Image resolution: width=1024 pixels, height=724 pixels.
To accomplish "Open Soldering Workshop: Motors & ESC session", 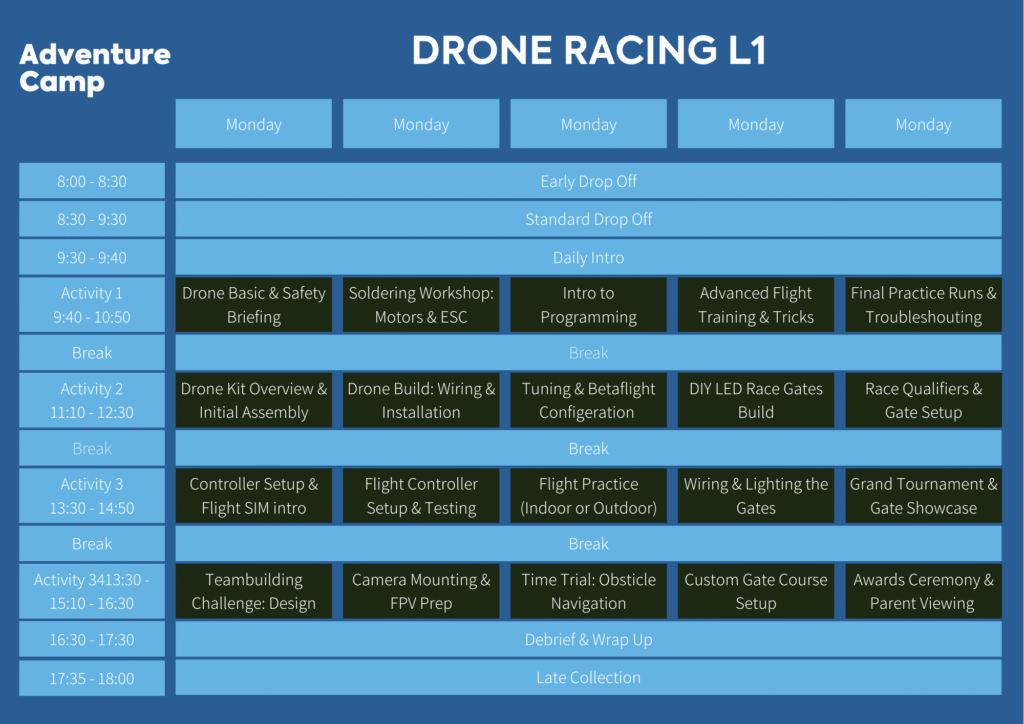I will 421,305.
